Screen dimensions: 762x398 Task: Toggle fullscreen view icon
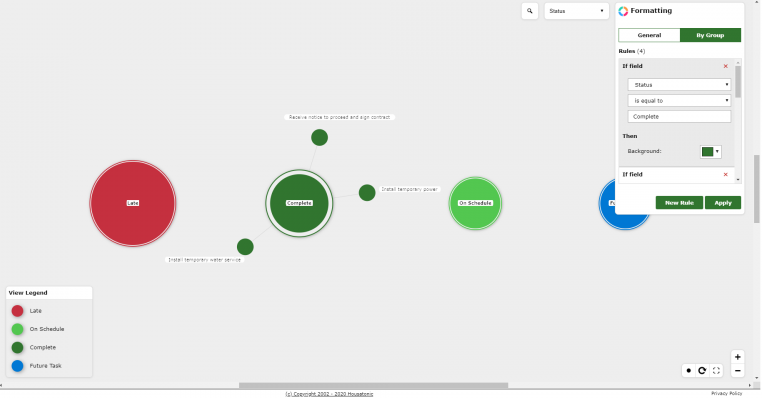pyautogui.click(x=716, y=371)
